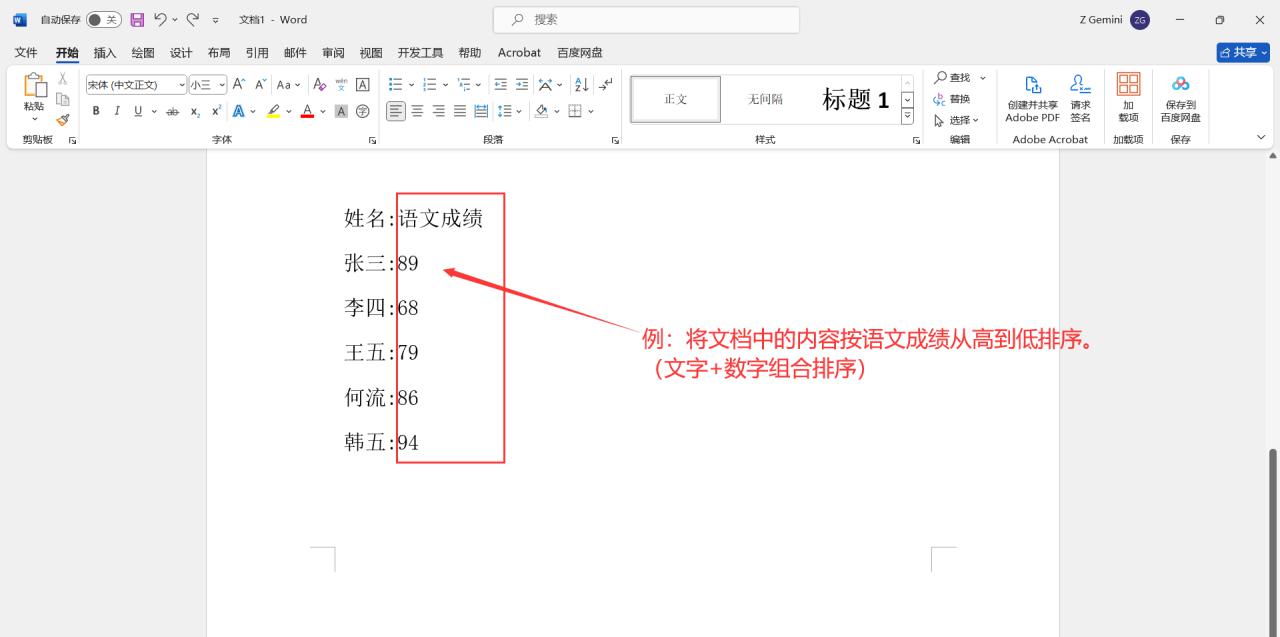Click the Justify alignment icon
The height and width of the screenshot is (637, 1280).
460,111
